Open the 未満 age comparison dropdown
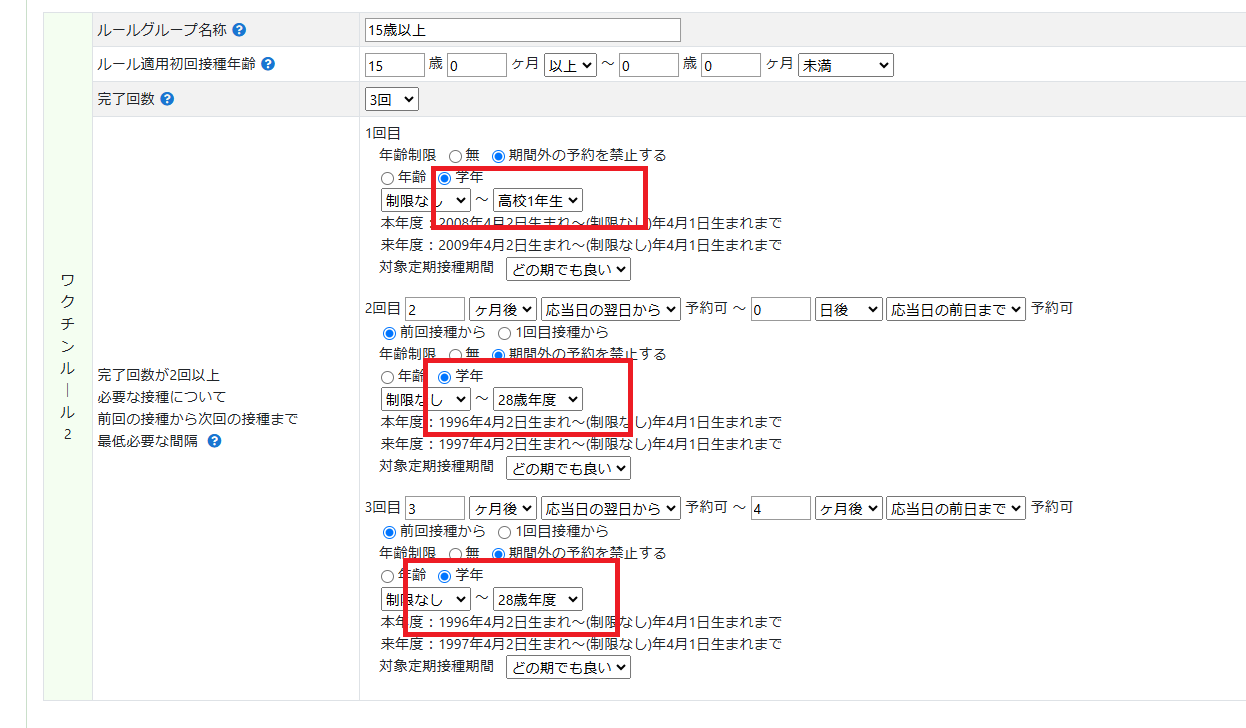 [845, 65]
